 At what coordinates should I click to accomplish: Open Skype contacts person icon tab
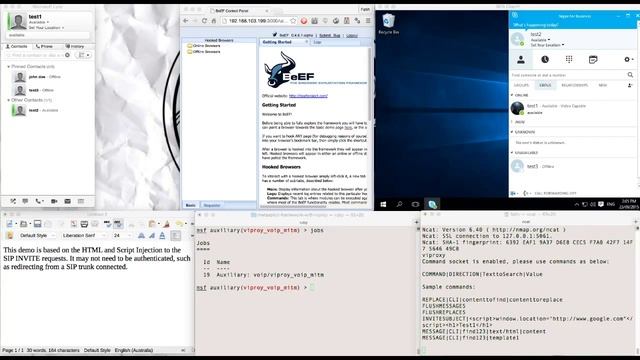click(x=521, y=60)
